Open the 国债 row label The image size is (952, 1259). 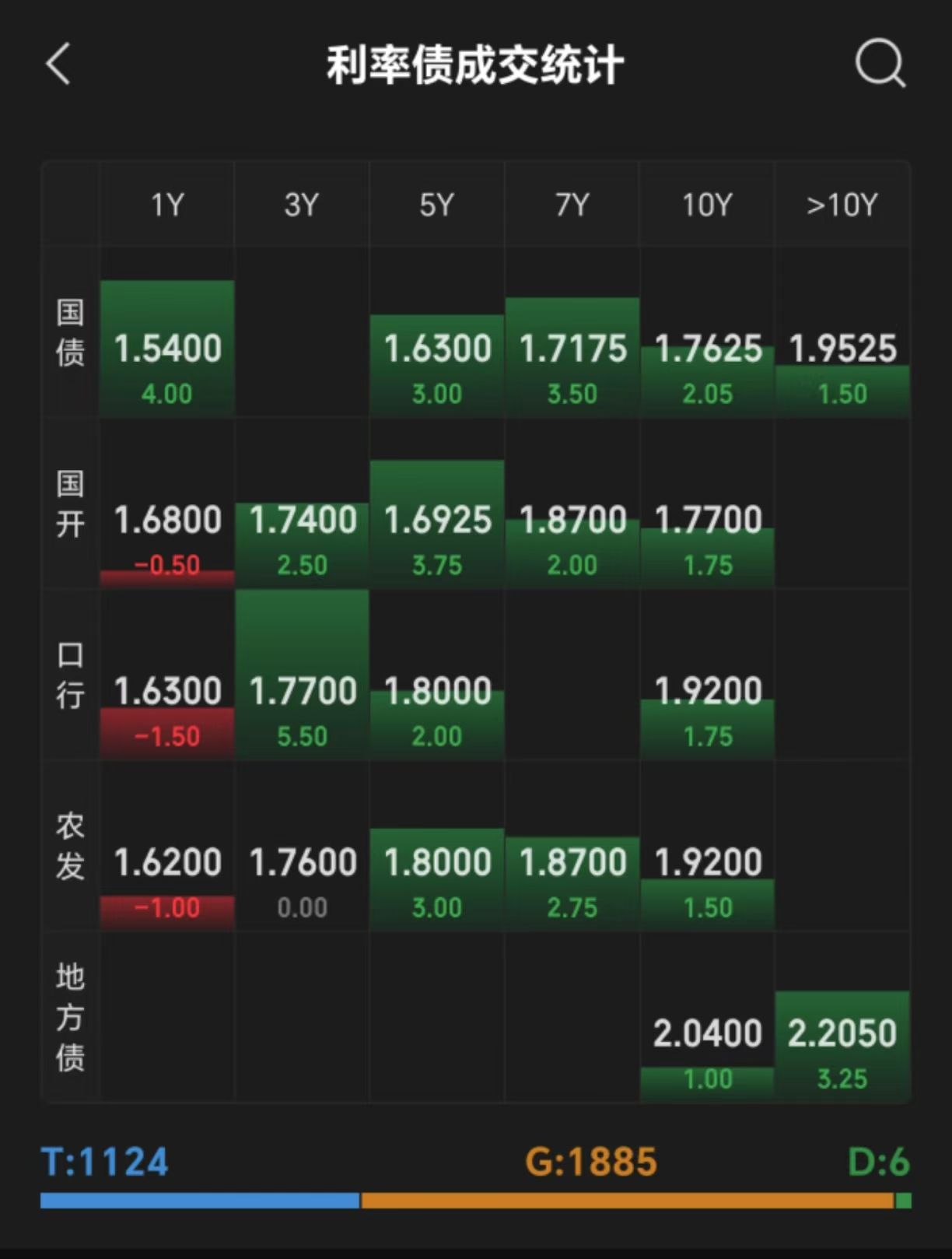tap(70, 332)
